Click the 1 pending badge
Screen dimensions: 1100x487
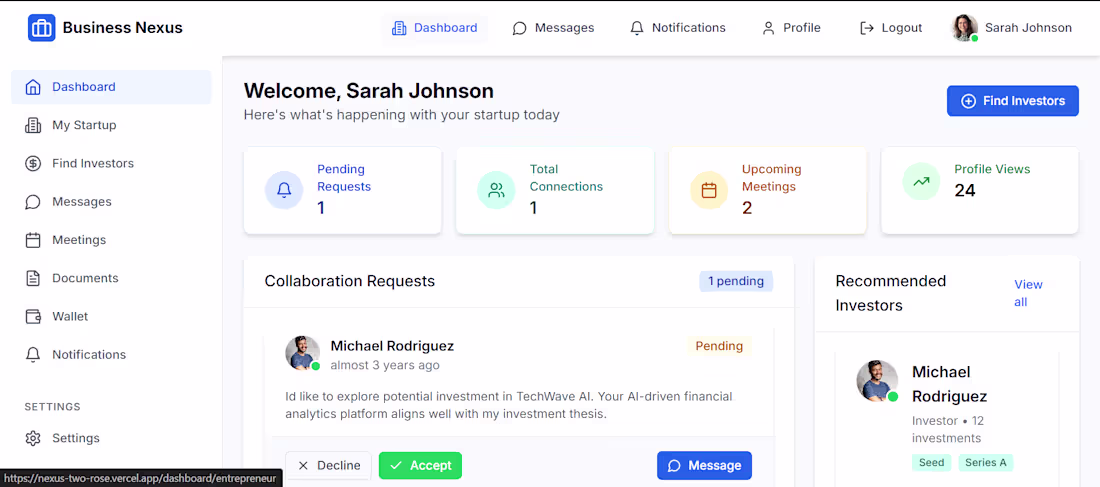coord(736,281)
